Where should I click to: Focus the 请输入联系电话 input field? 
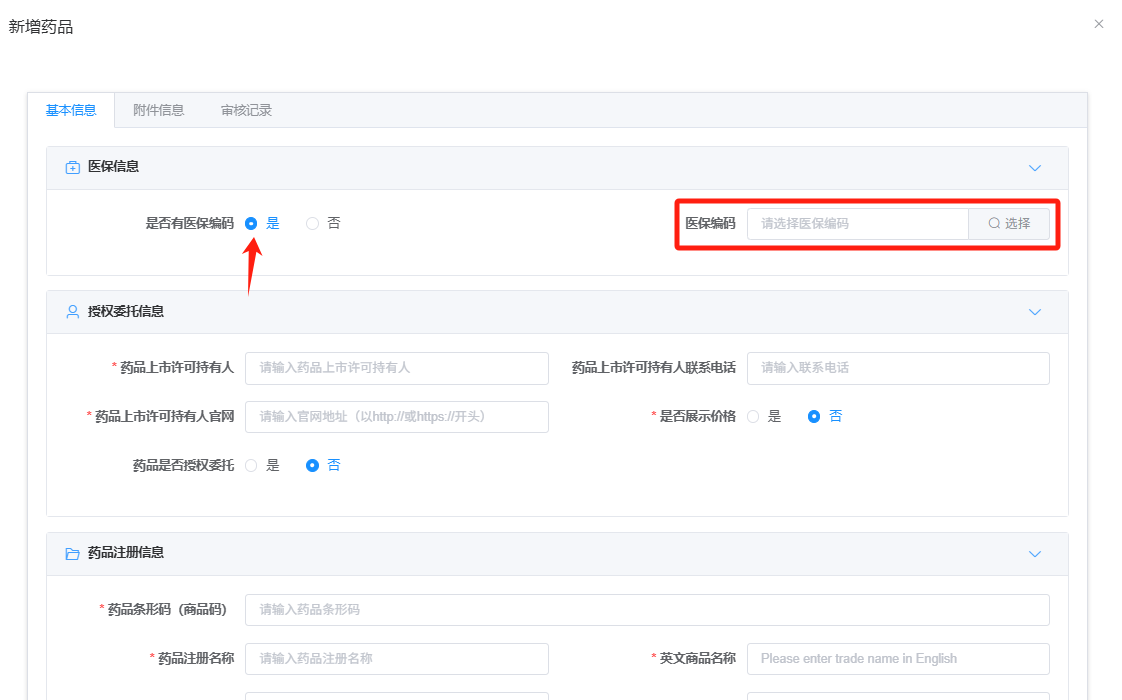[898, 368]
